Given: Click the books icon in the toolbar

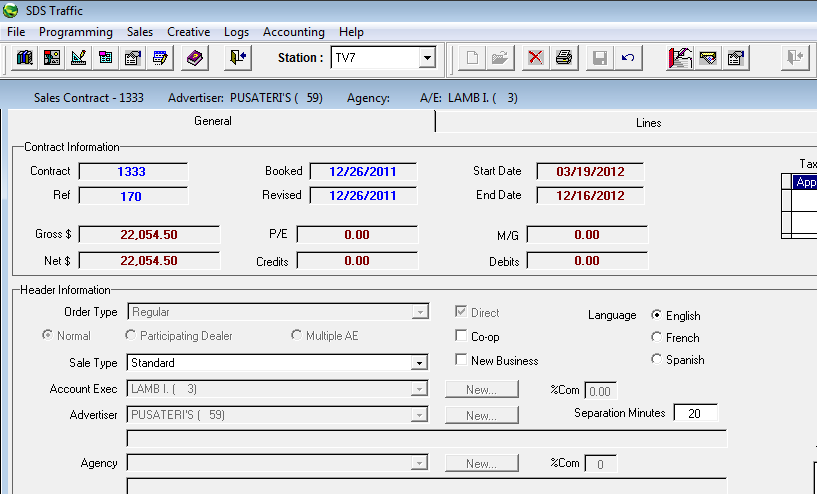Looking at the screenshot, I should [25, 58].
